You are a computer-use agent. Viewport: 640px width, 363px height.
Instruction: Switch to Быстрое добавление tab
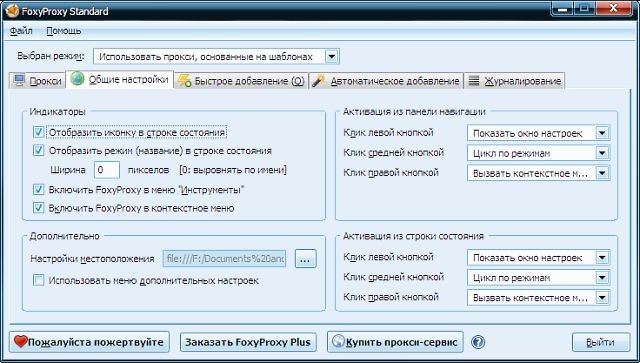point(241,81)
